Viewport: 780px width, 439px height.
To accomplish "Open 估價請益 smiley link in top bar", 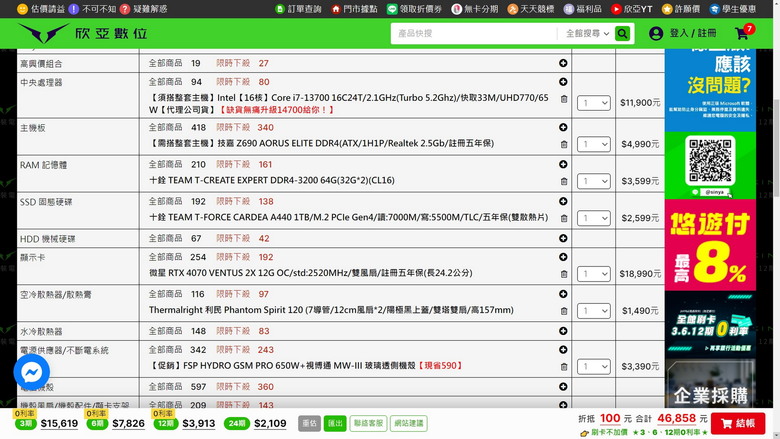I will 41,9.
